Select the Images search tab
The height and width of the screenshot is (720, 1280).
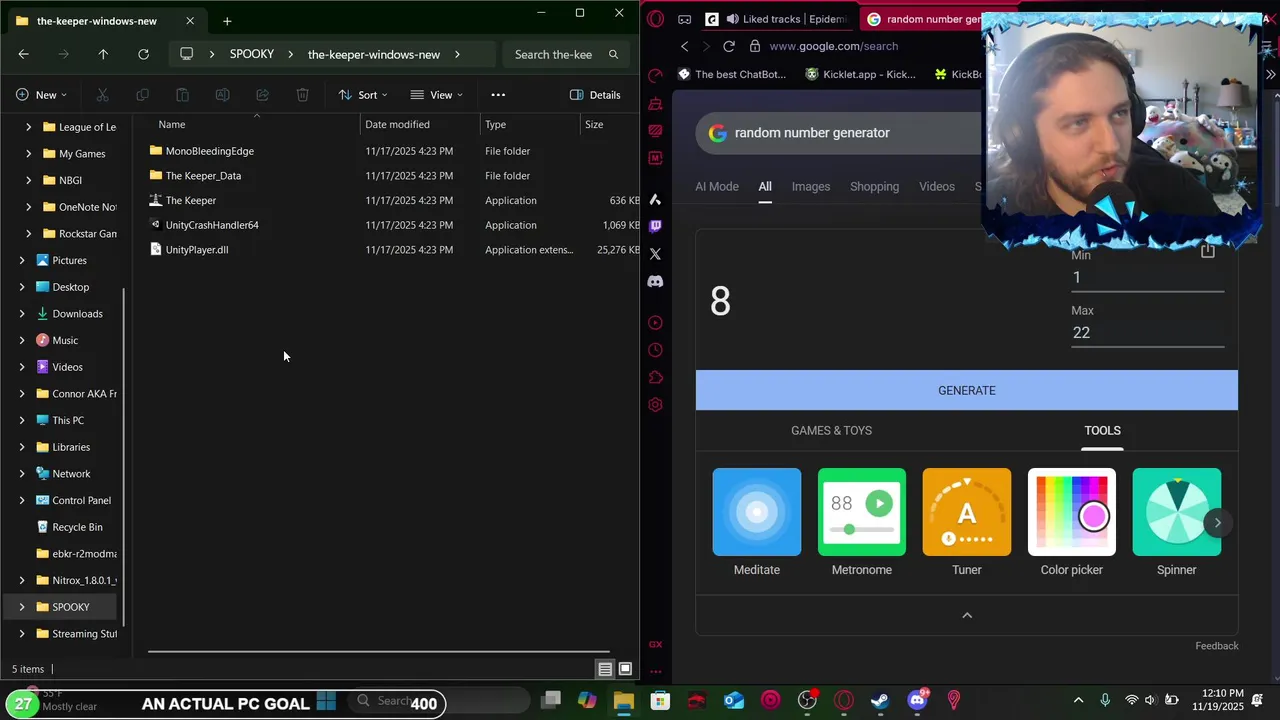(811, 187)
